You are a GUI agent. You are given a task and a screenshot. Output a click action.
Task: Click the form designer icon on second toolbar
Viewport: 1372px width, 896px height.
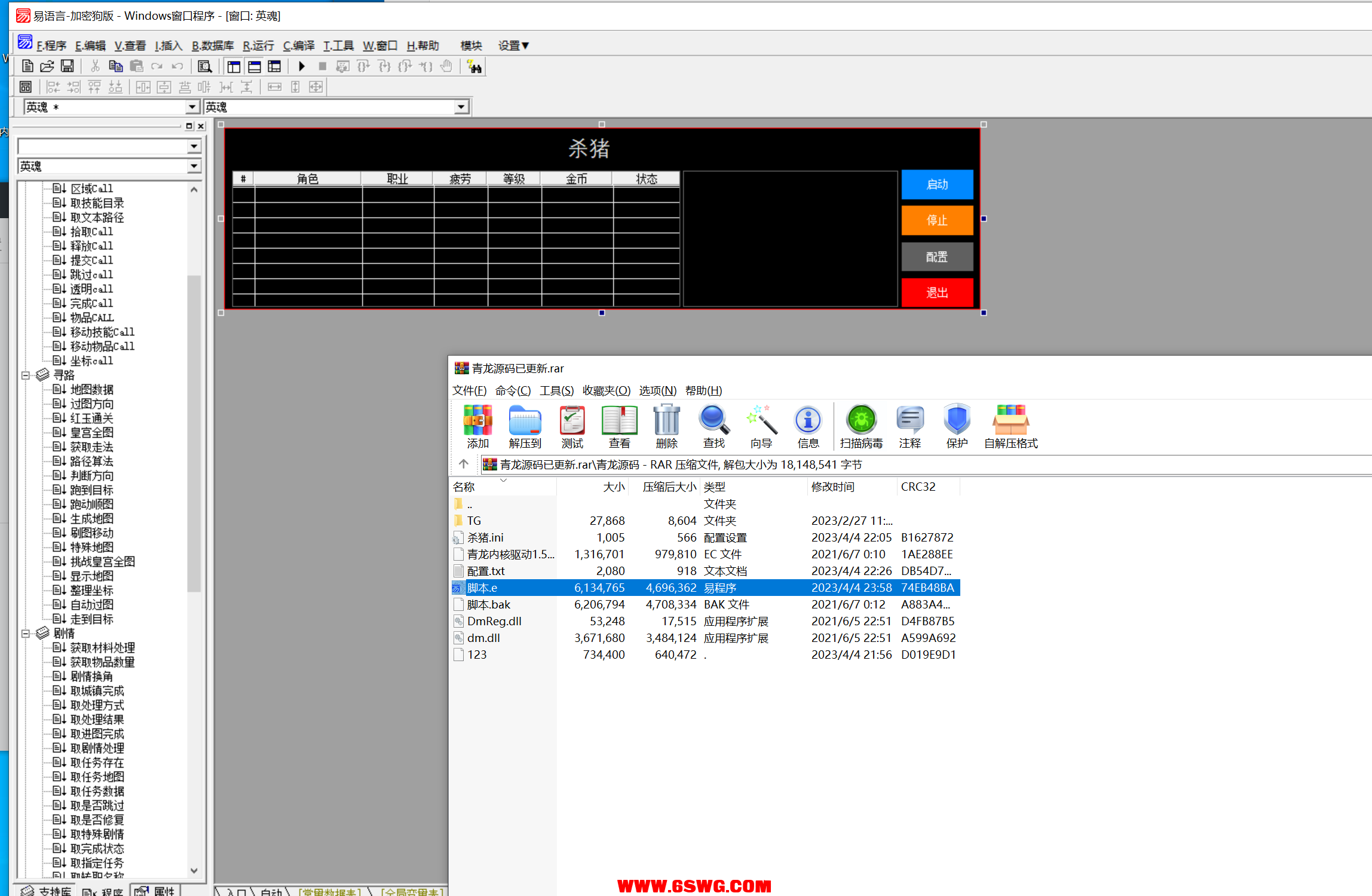click(x=26, y=87)
